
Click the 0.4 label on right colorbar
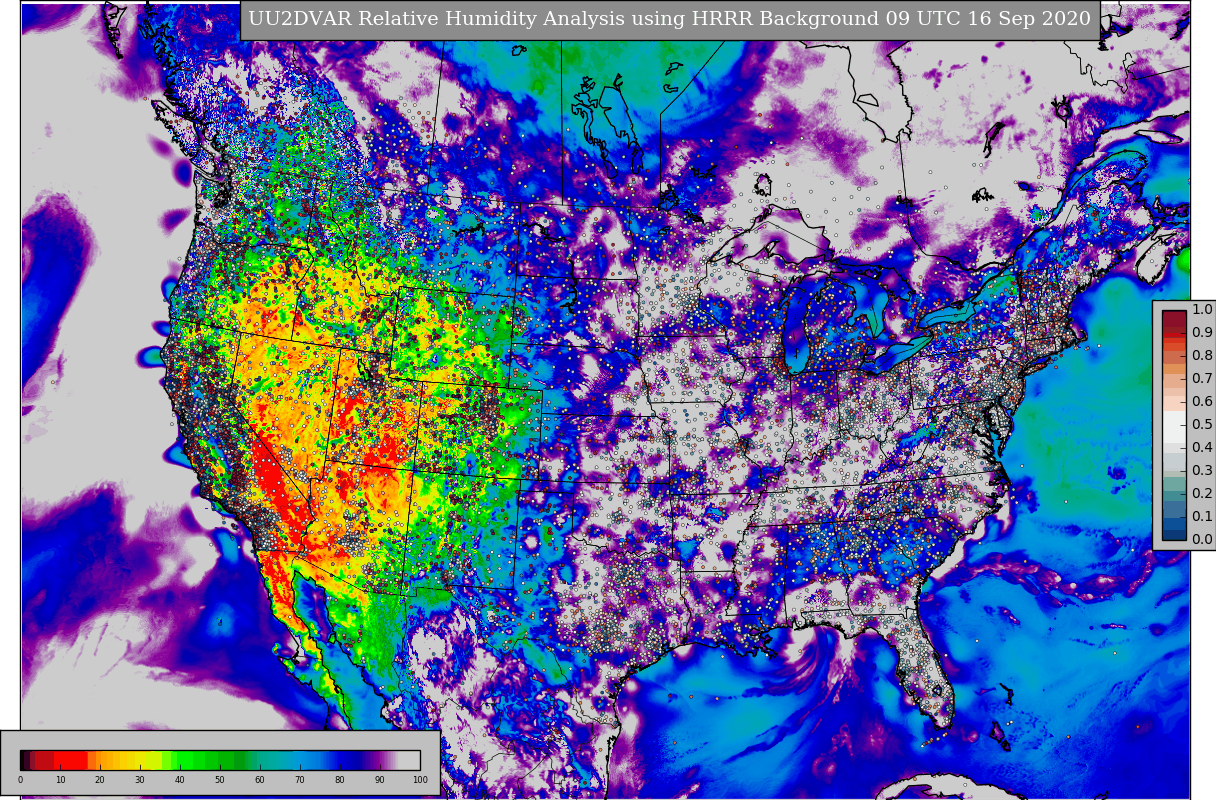(x=1202, y=447)
